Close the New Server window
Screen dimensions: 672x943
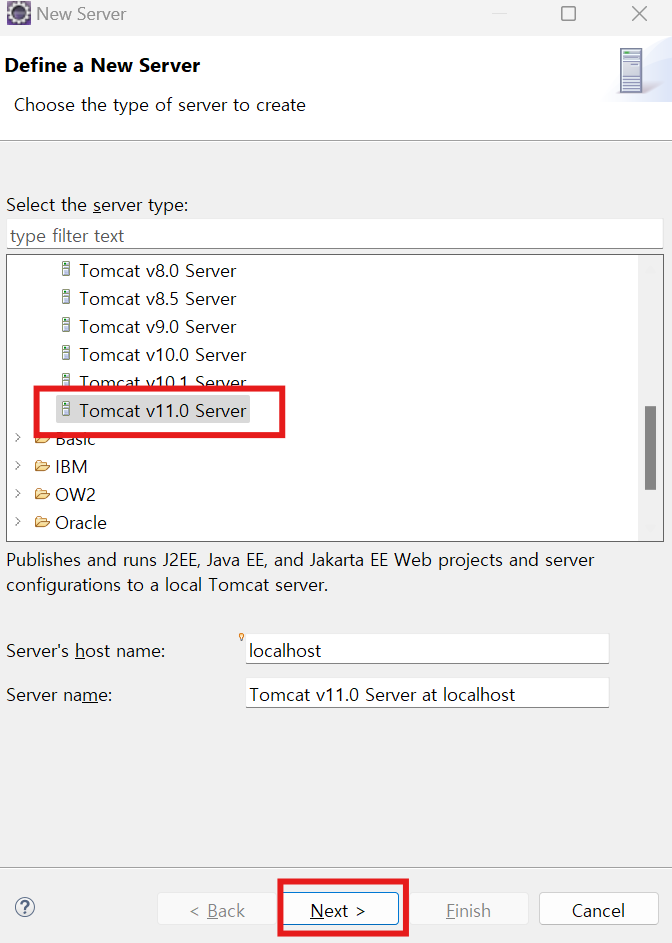[x=640, y=13]
